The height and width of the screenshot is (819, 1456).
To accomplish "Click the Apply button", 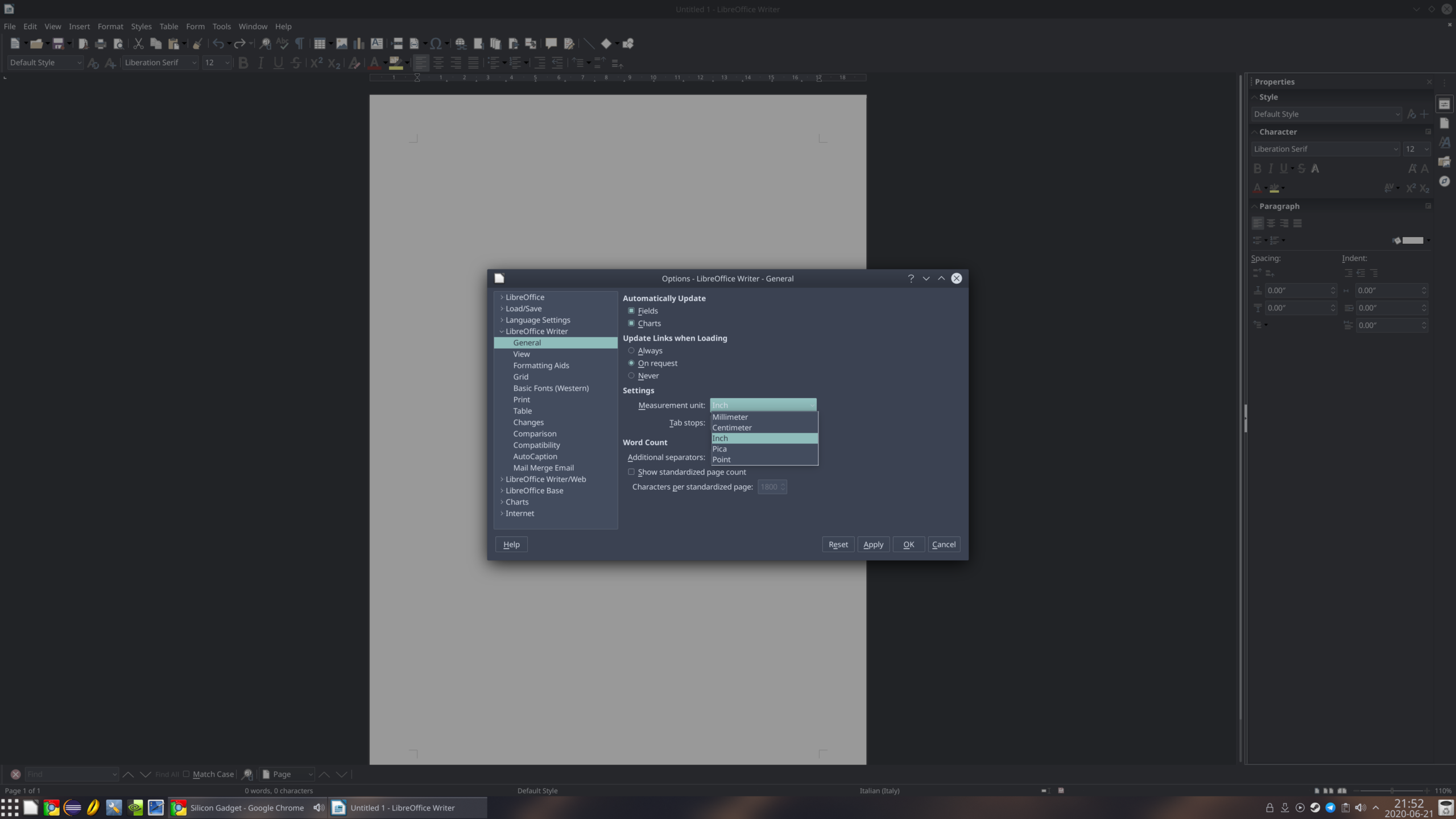I will 873,544.
